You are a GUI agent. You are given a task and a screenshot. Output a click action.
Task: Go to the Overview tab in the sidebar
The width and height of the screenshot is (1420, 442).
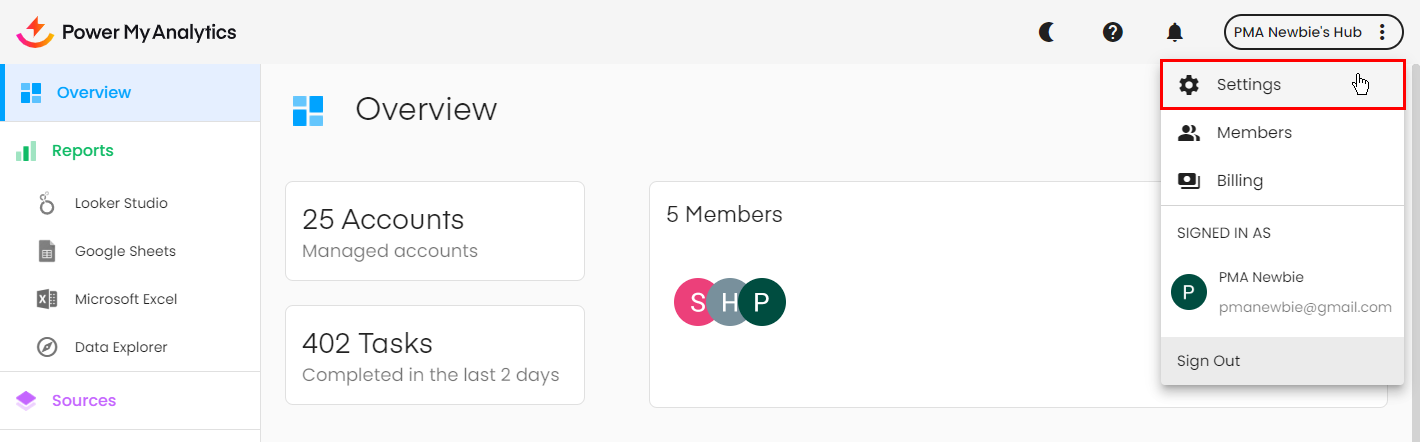point(93,93)
